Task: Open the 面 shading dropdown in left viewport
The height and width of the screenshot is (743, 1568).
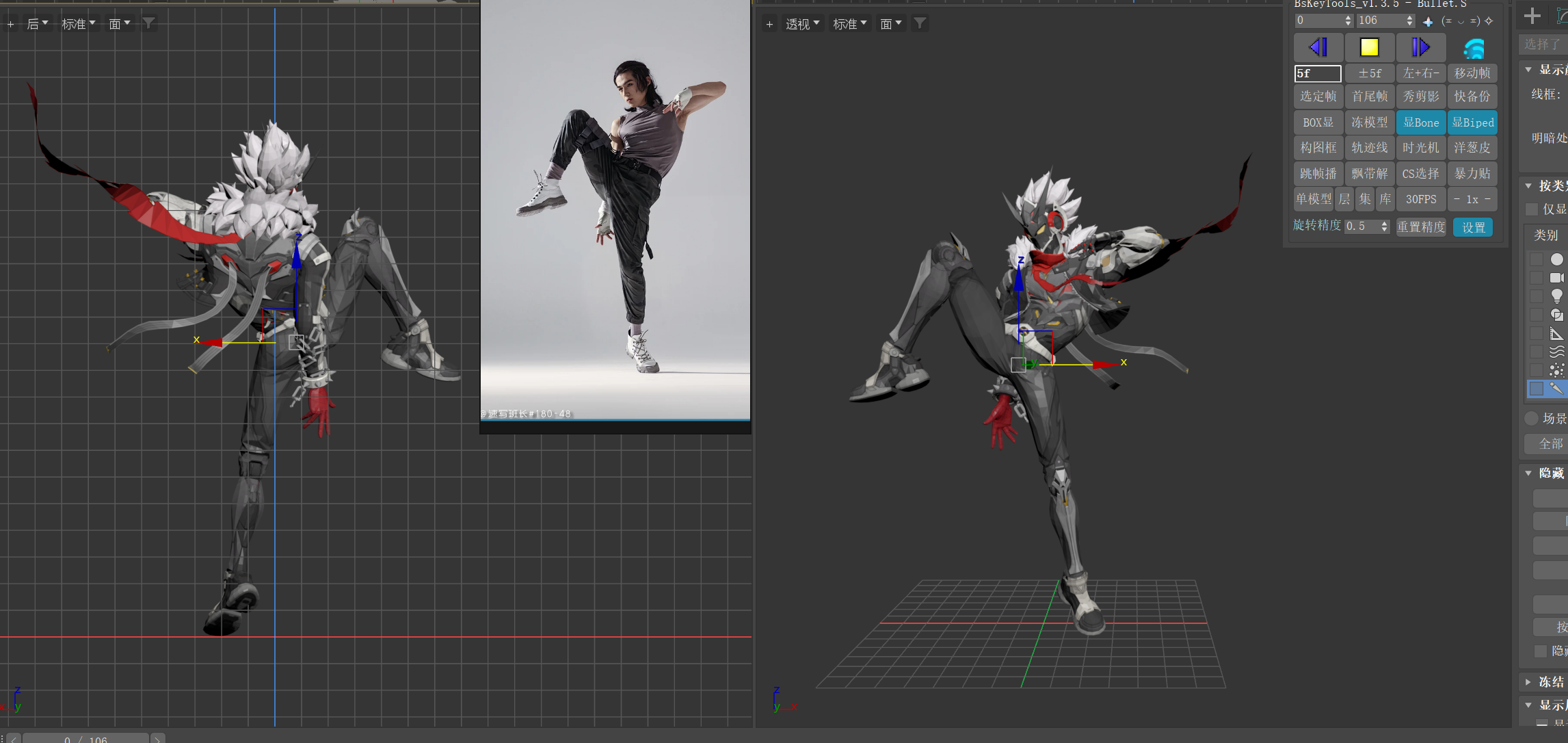Action: pyautogui.click(x=119, y=24)
